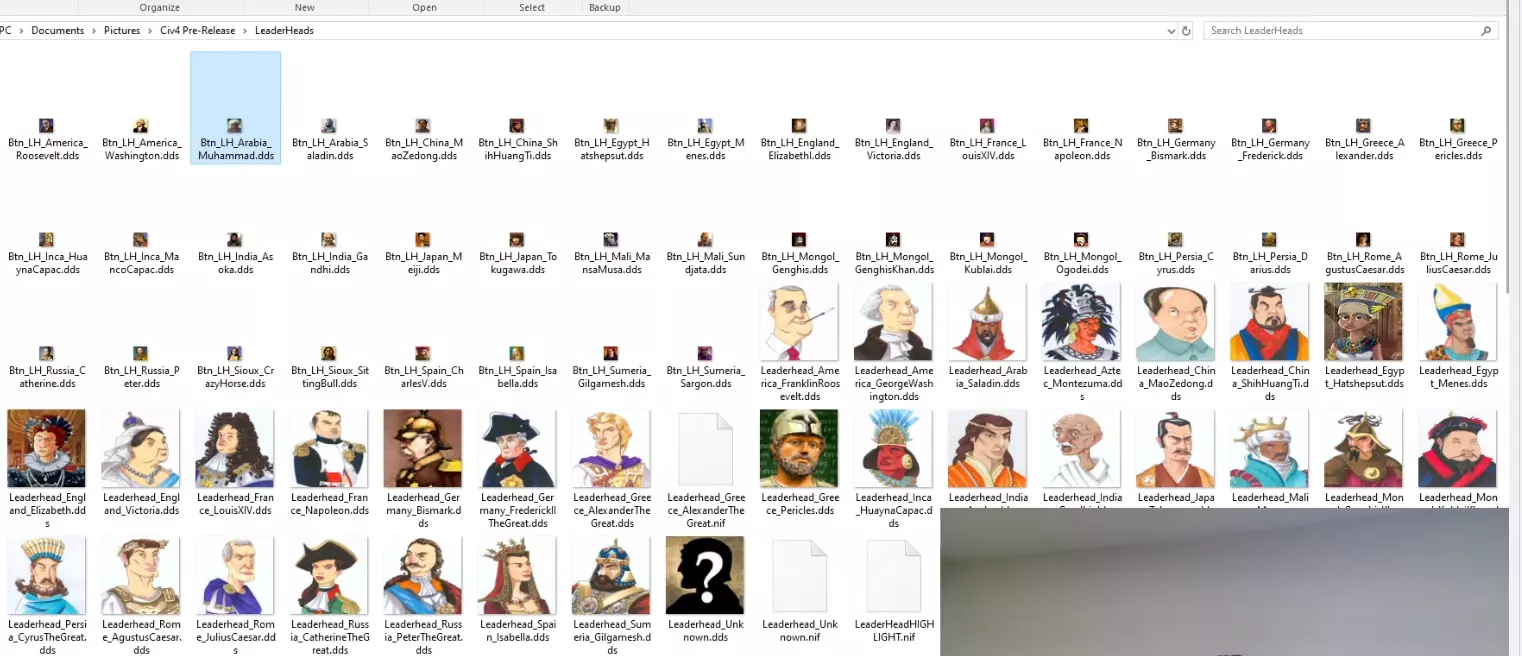Select Leaderhead_Arabia_Saladin.dds thumbnail

[987, 322]
